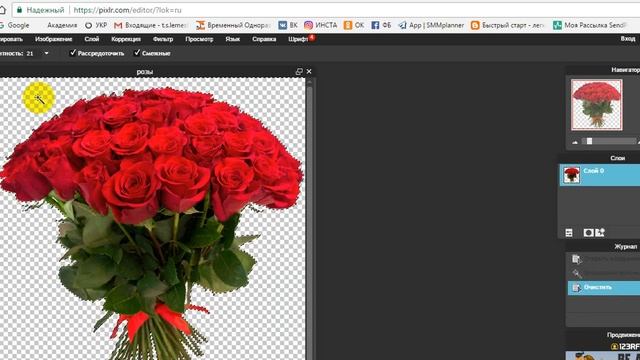Click the vertical scrollbar of the розы canvas
The image size is (640, 360).
click(310, 218)
